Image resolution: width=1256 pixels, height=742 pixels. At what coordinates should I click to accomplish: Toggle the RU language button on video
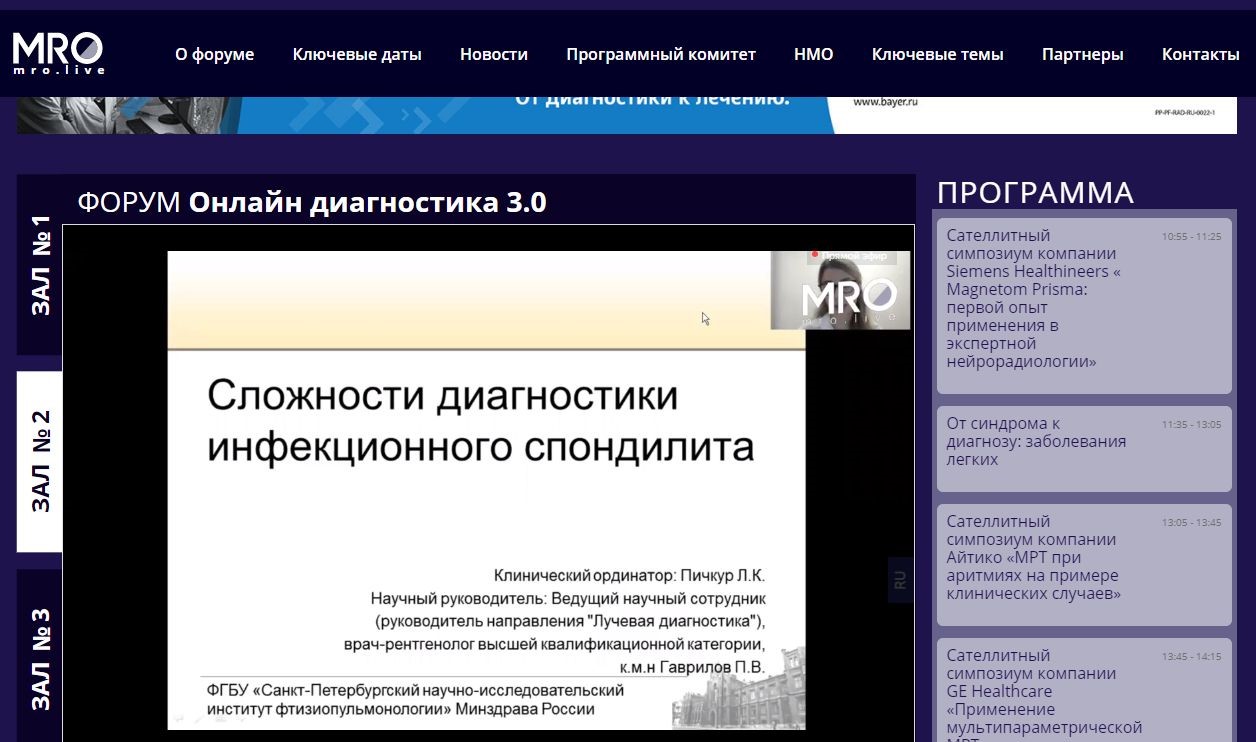click(900, 580)
